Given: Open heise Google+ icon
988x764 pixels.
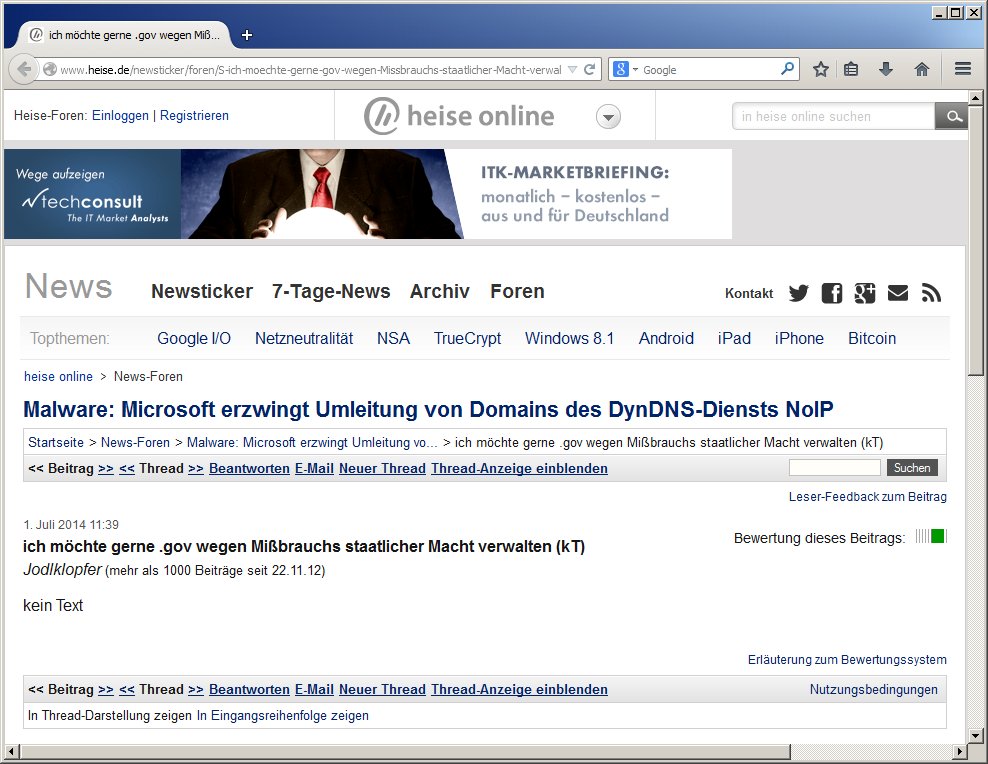Looking at the screenshot, I should click(865, 294).
